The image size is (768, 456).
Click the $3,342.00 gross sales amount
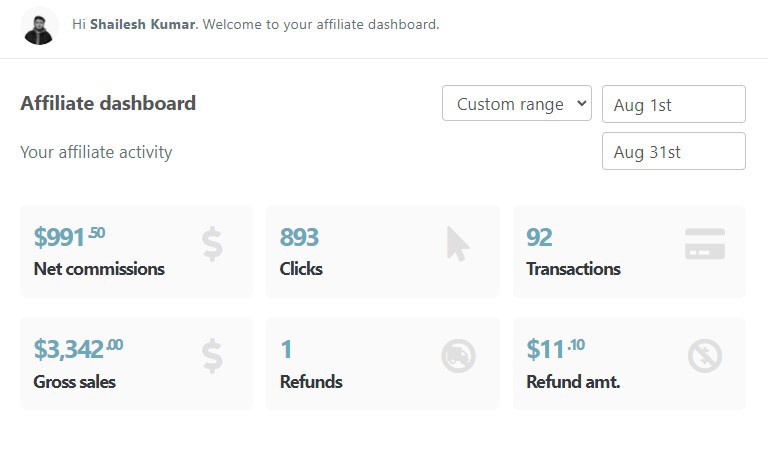(78, 349)
